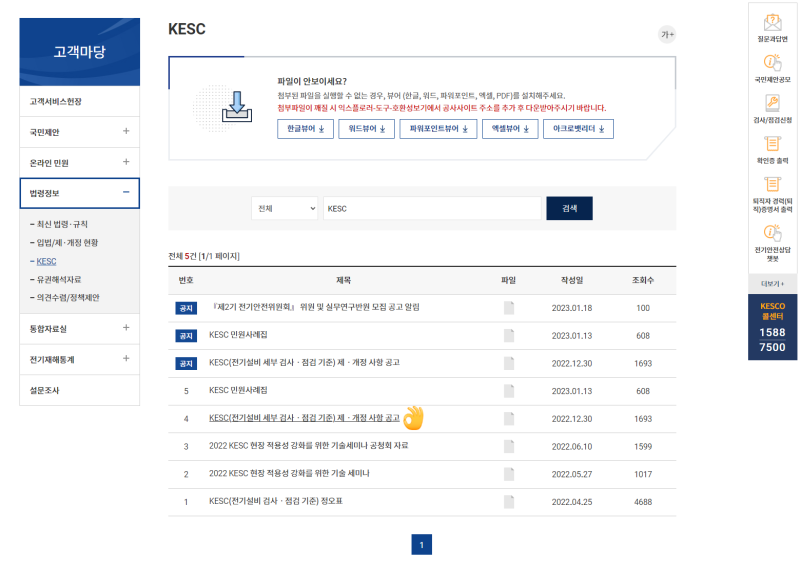
Task: Download file for row number 4
Action: click(509, 419)
